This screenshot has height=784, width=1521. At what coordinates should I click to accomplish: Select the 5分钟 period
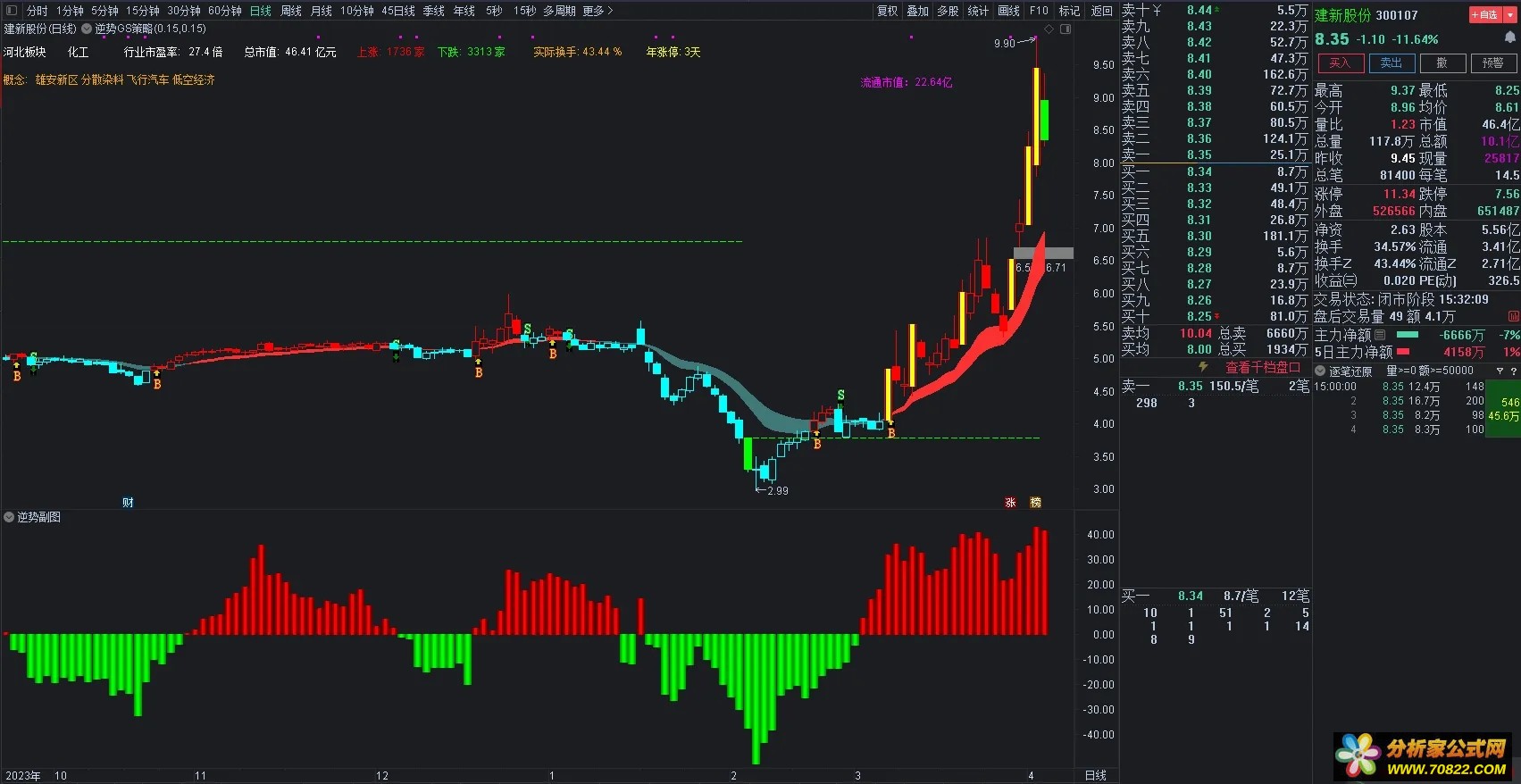pos(104,11)
